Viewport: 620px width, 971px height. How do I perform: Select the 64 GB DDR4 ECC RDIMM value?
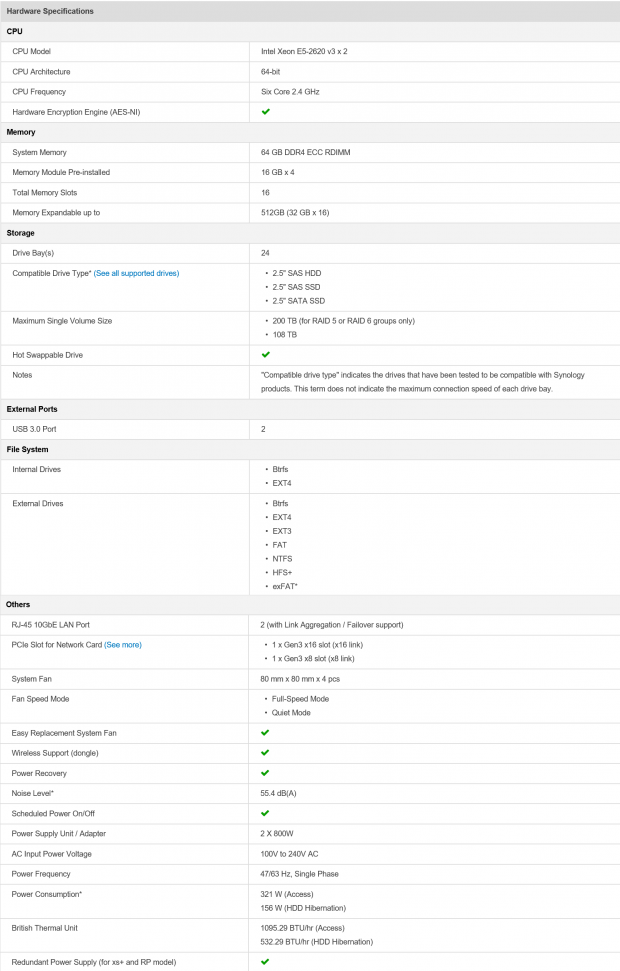pyautogui.click(x=306, y=152)
